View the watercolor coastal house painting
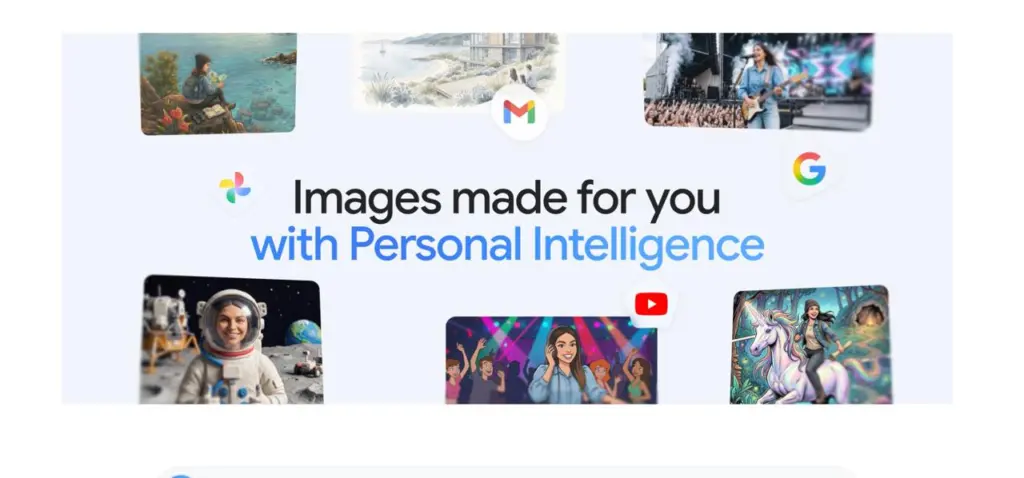 tap(457, 71)
